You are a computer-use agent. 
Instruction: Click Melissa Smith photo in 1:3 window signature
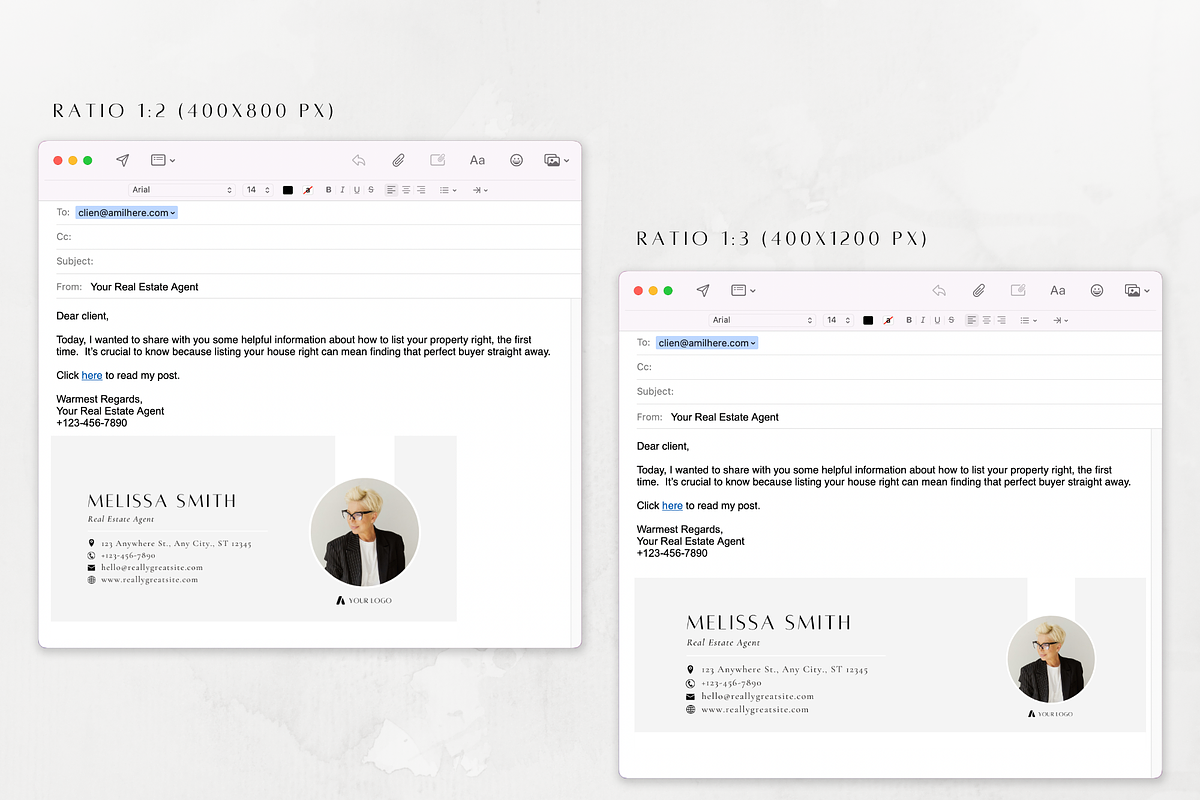[x=1051, y=659]
